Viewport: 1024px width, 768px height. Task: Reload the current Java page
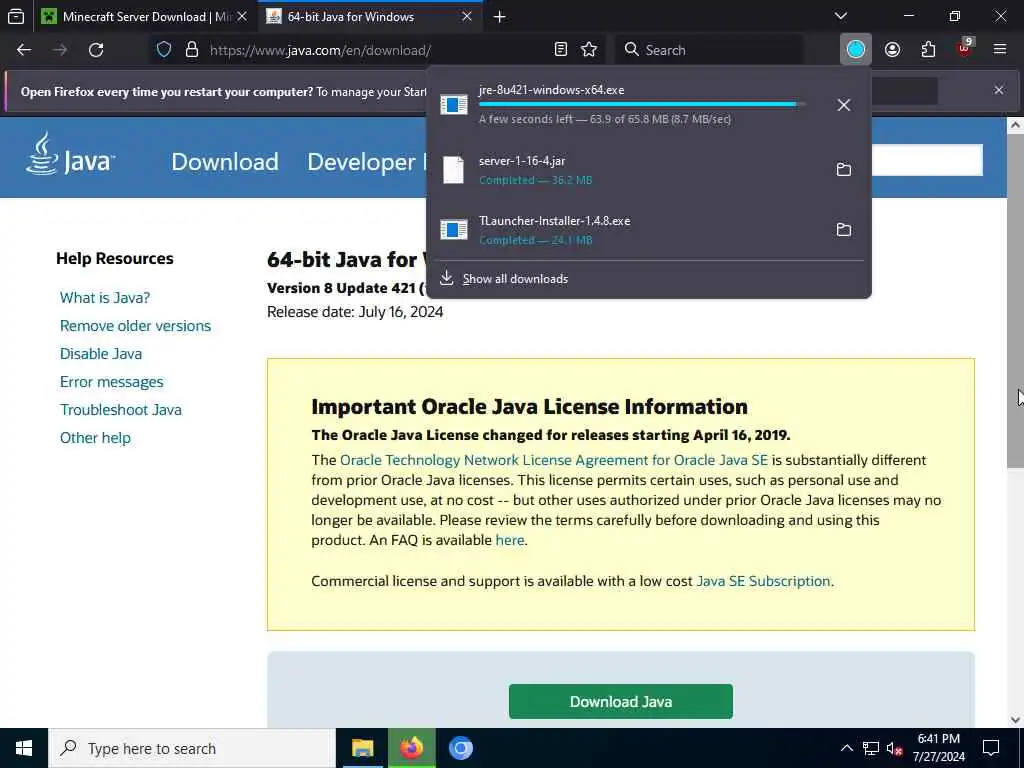click(96, 50)
